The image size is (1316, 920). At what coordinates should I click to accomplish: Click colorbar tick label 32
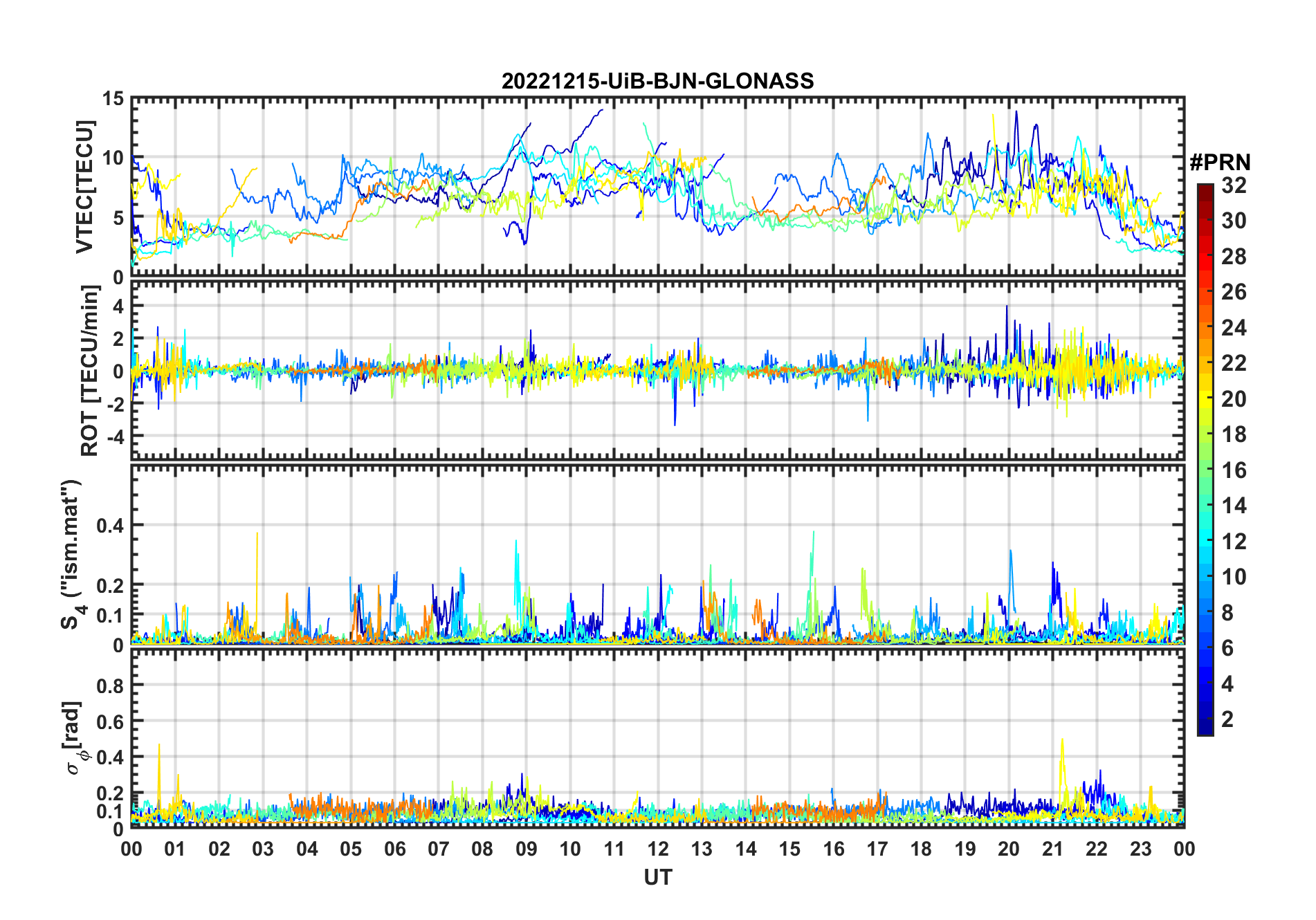pos(1234,185)
